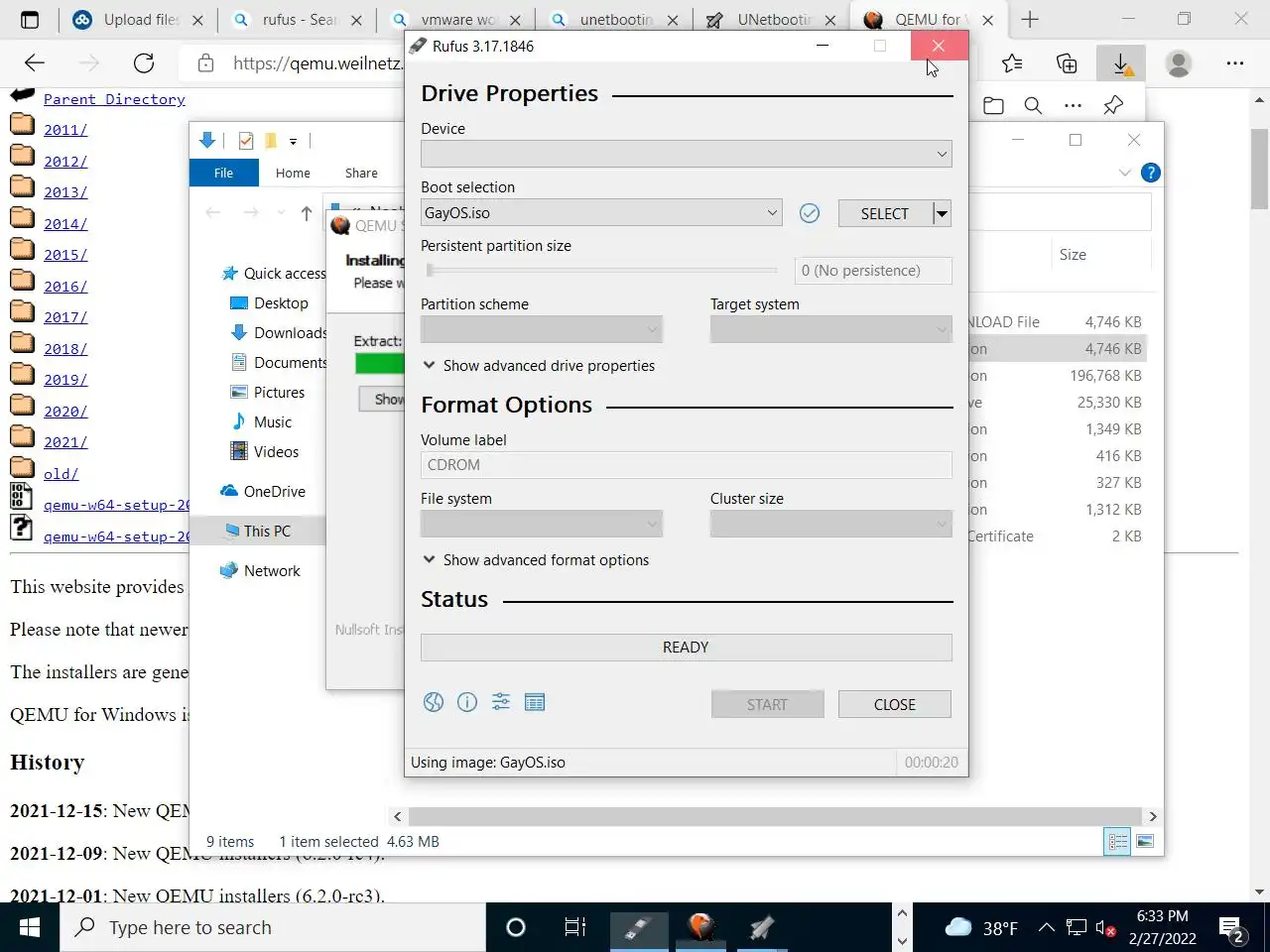Image resolution: width=1270 pixels, height=952 pixels.
Task: Open the SELECT button split arrow
Action: point(943,213)
